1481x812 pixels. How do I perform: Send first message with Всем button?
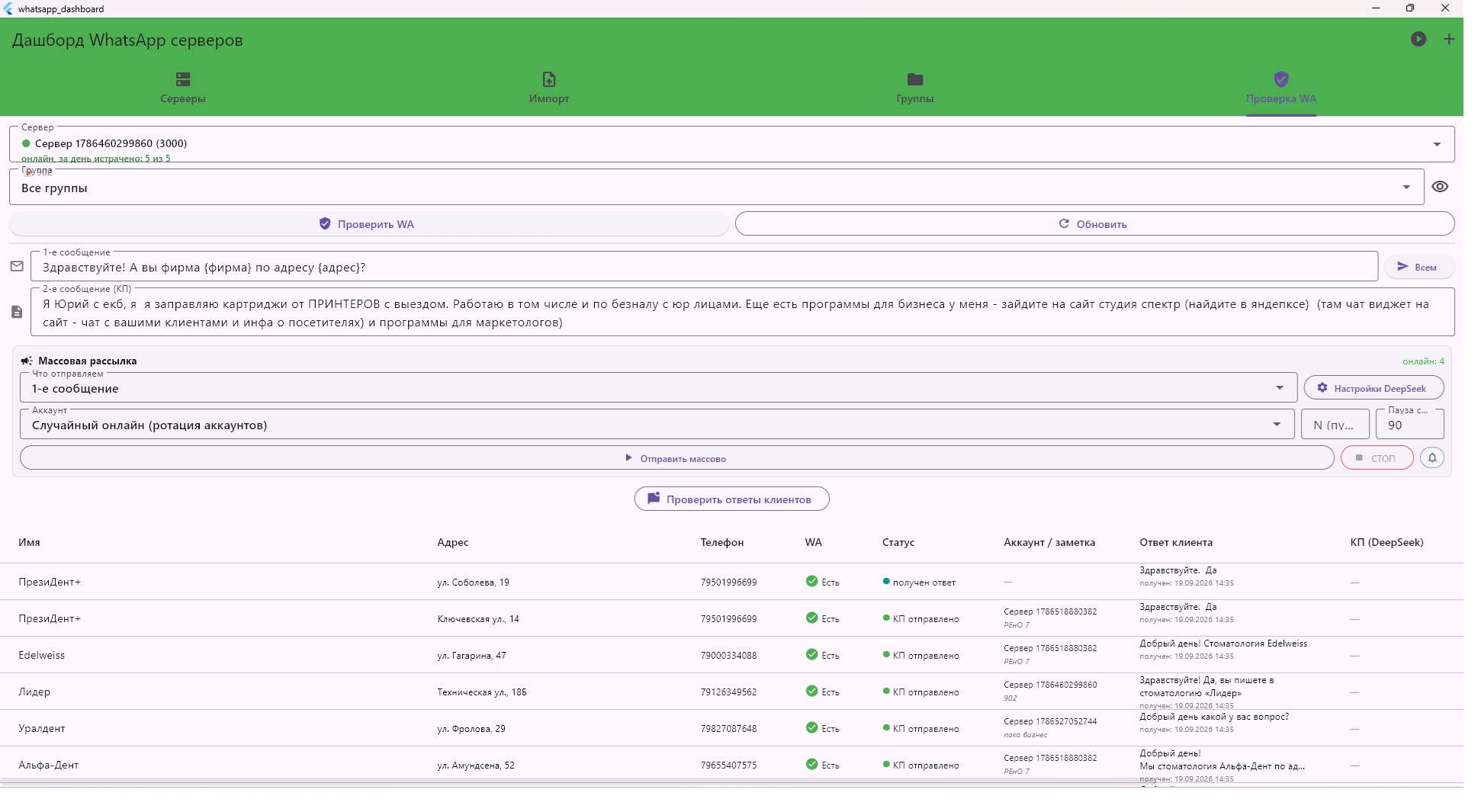(x=1418, y=267)
